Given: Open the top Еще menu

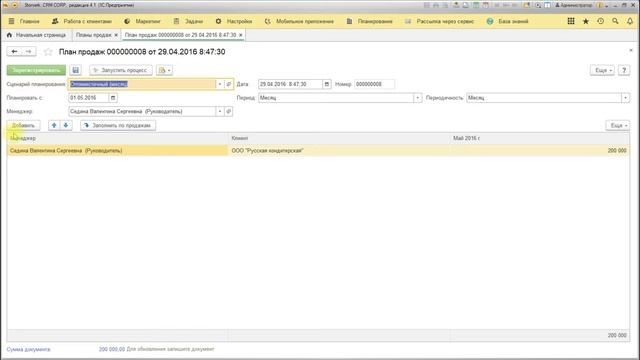Looking at the screenshot, I should [602, 70].
